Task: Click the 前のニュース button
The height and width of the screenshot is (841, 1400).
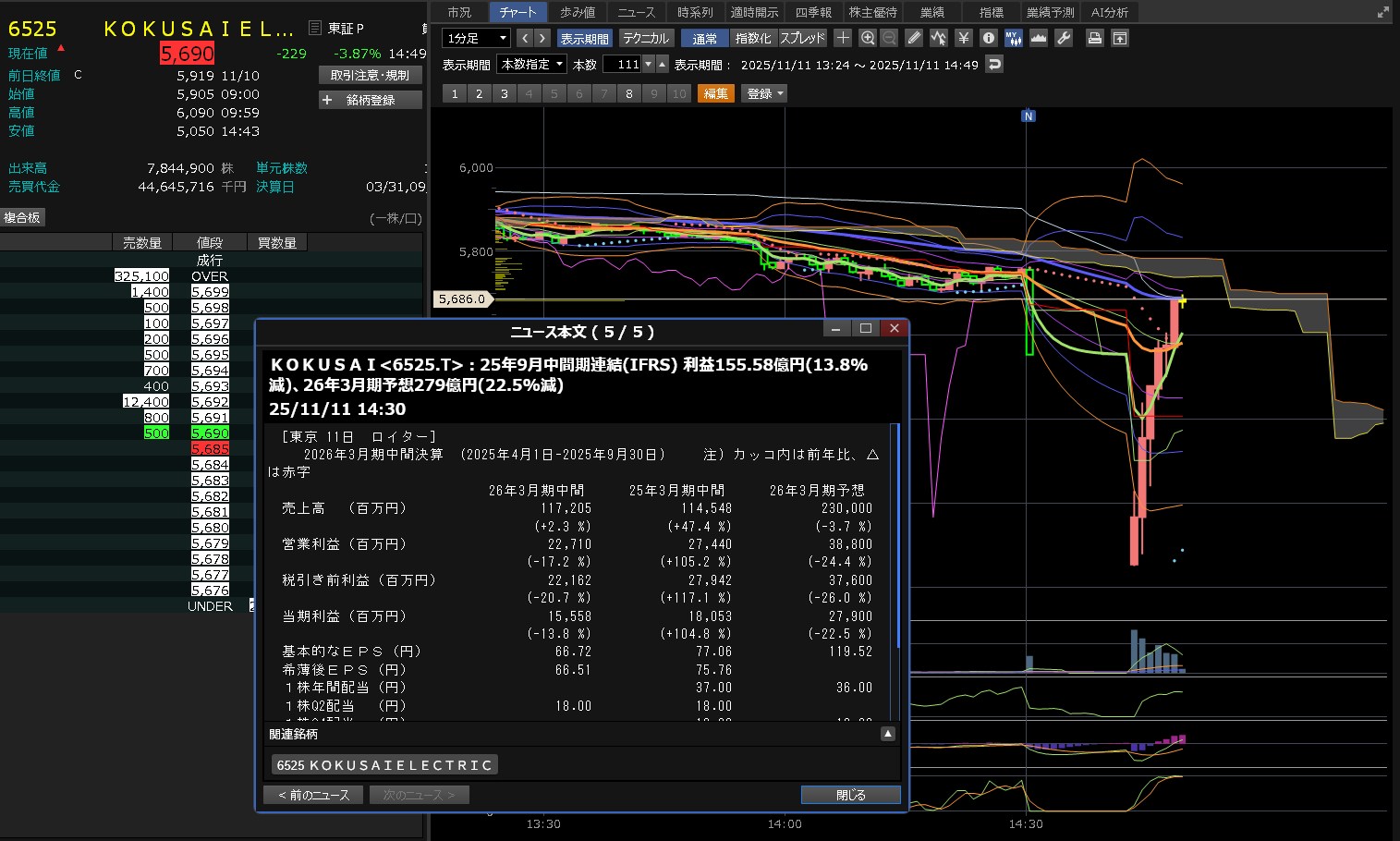Action: [314, 795]
